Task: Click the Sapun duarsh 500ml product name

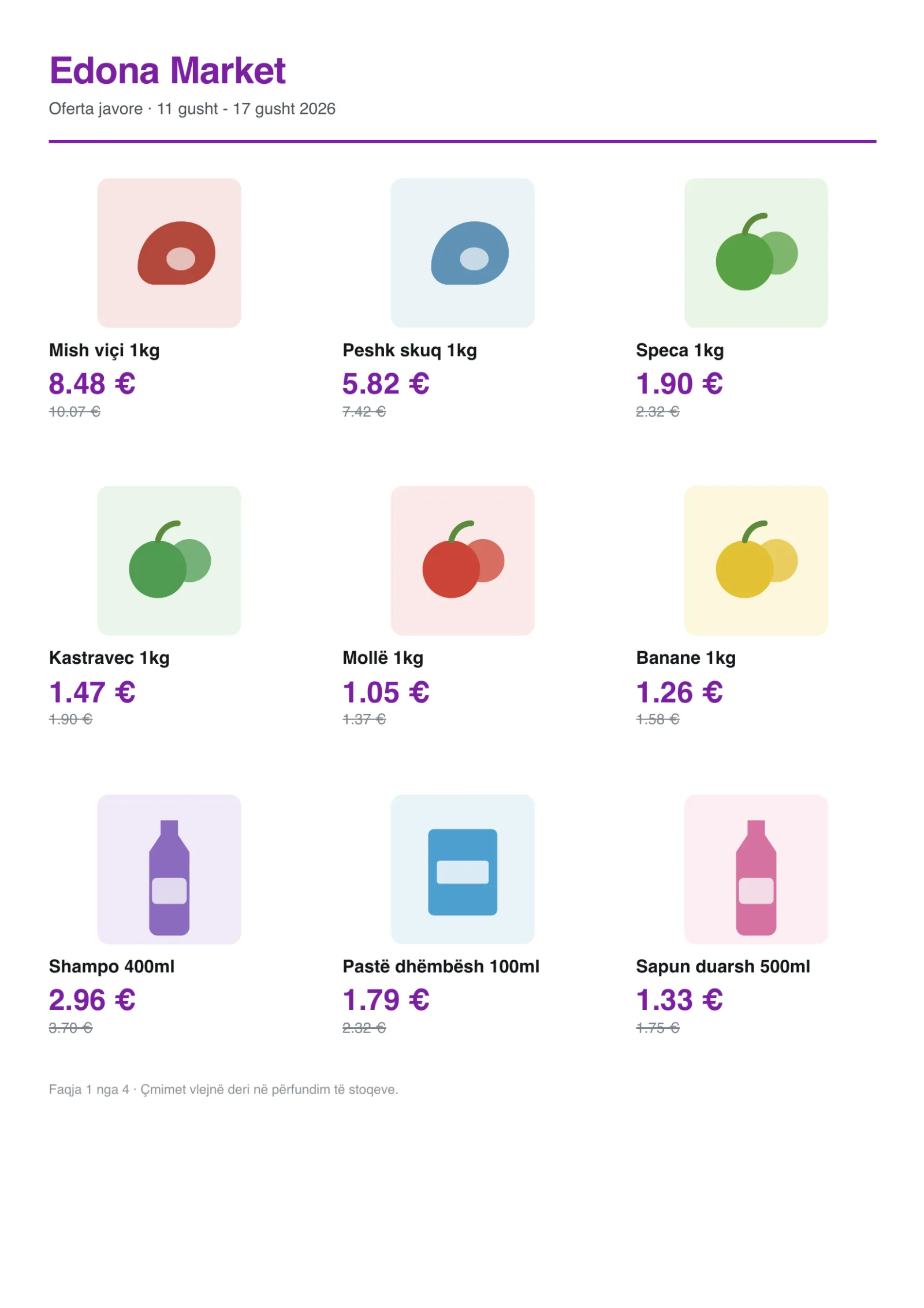Action: click(723, 966)
